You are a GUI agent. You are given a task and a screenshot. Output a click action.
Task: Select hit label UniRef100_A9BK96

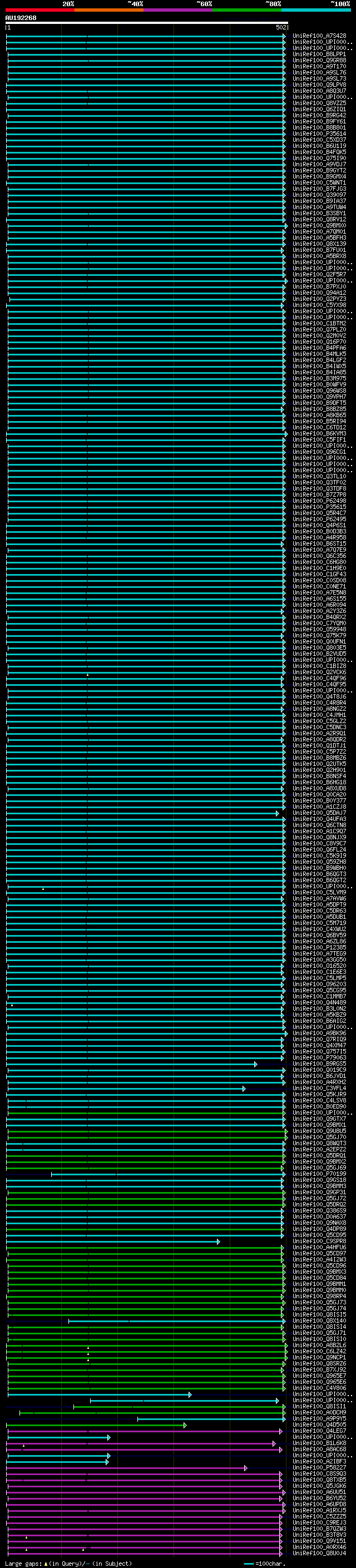[319, 1033]
